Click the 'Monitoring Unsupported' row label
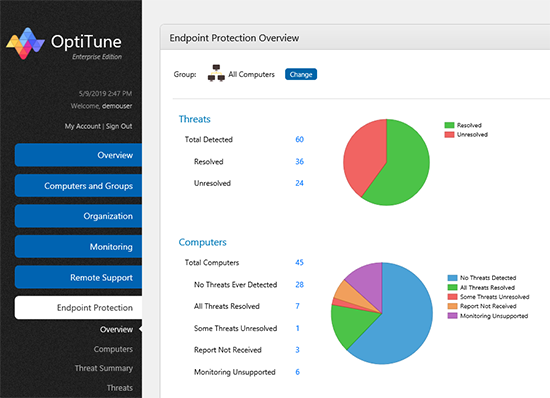The image size is (550, 398). pos(235,372)
